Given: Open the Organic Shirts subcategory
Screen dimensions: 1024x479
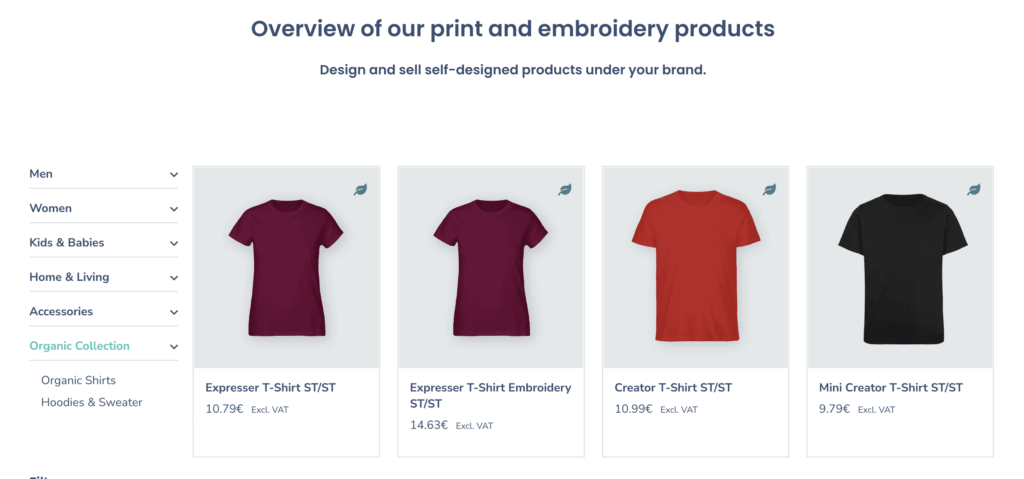Looking at the screenshot, I should click(78, 380).
